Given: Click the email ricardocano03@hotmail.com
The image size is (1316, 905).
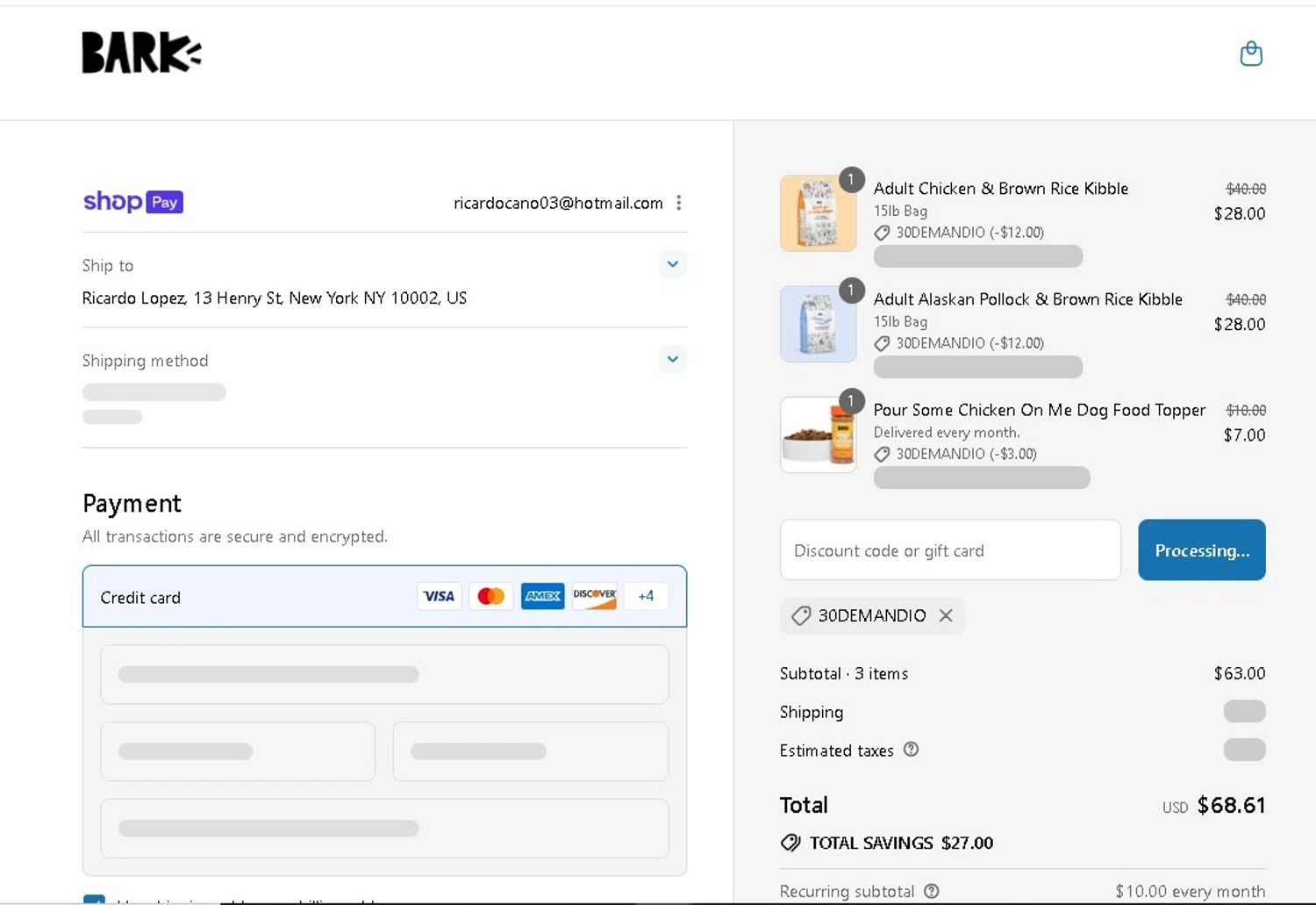Looking at the screenshot, I should coord(558,203).
